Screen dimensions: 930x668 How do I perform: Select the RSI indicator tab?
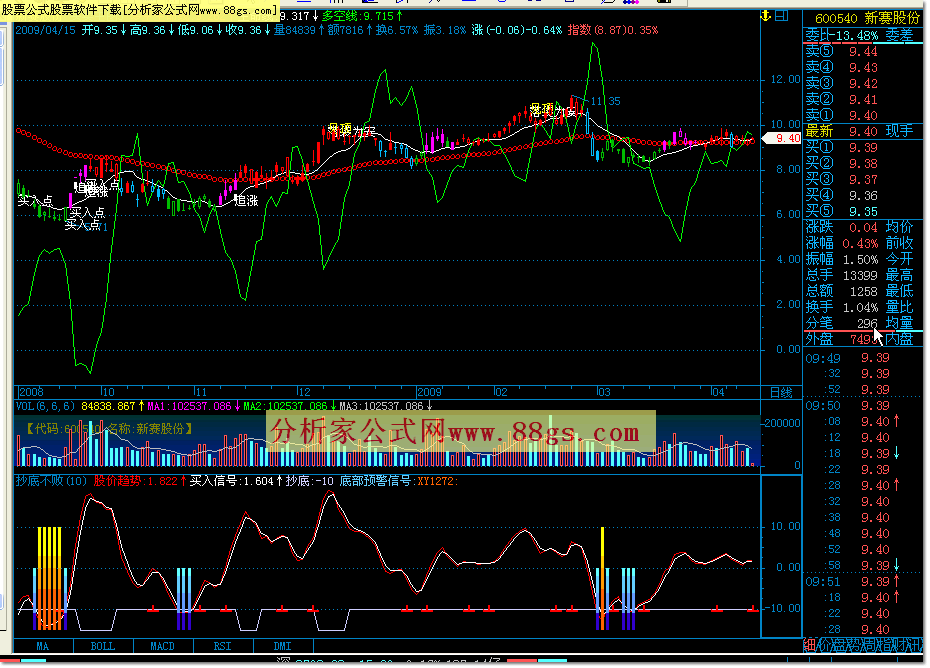click(x=222, y=646)
